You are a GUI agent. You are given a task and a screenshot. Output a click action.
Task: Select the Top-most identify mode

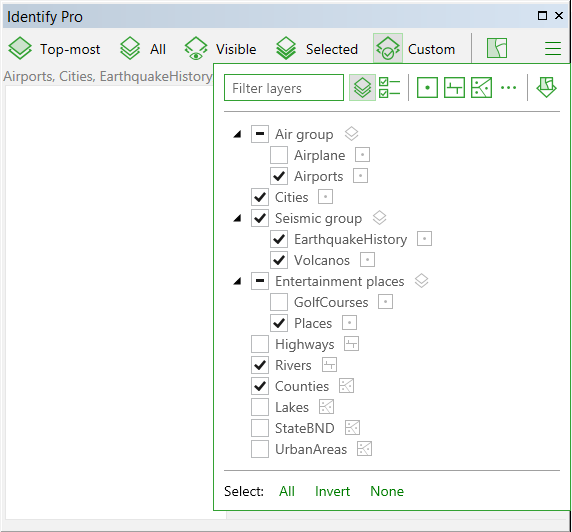[54, 49]
